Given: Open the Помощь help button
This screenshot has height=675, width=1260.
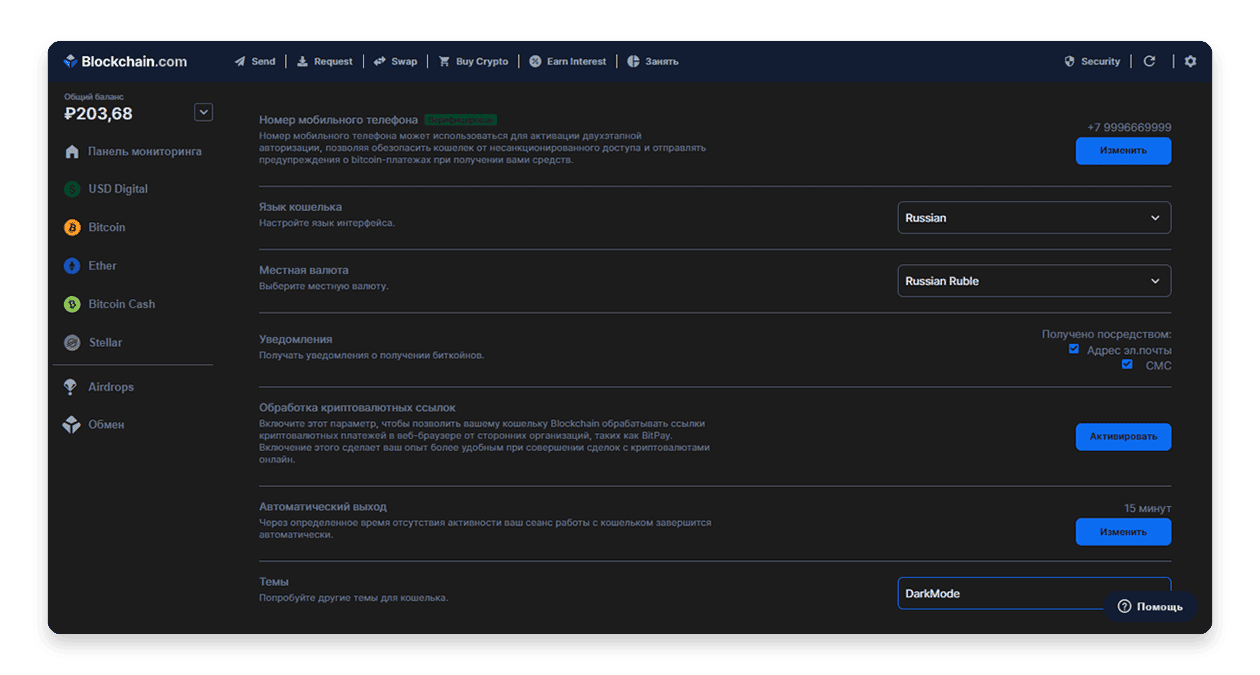Looking at the screenshot, I should [1150, 606].
